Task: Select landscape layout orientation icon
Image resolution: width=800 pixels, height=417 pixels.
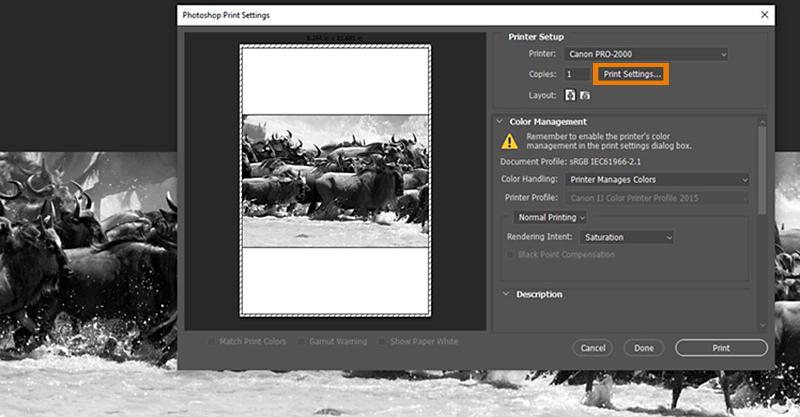Action: [x=585, y=95]
